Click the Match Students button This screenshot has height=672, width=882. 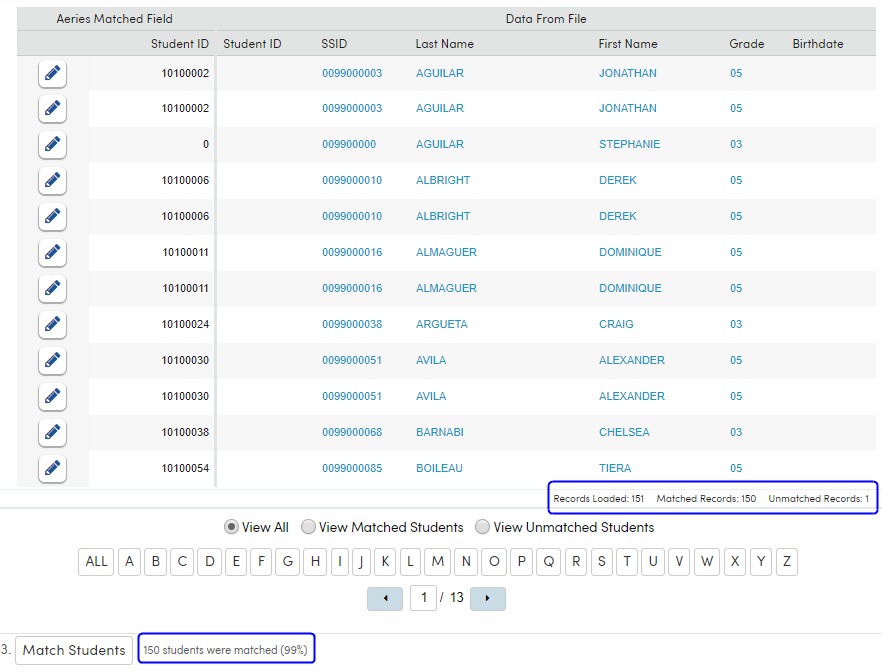click(73, 650)
